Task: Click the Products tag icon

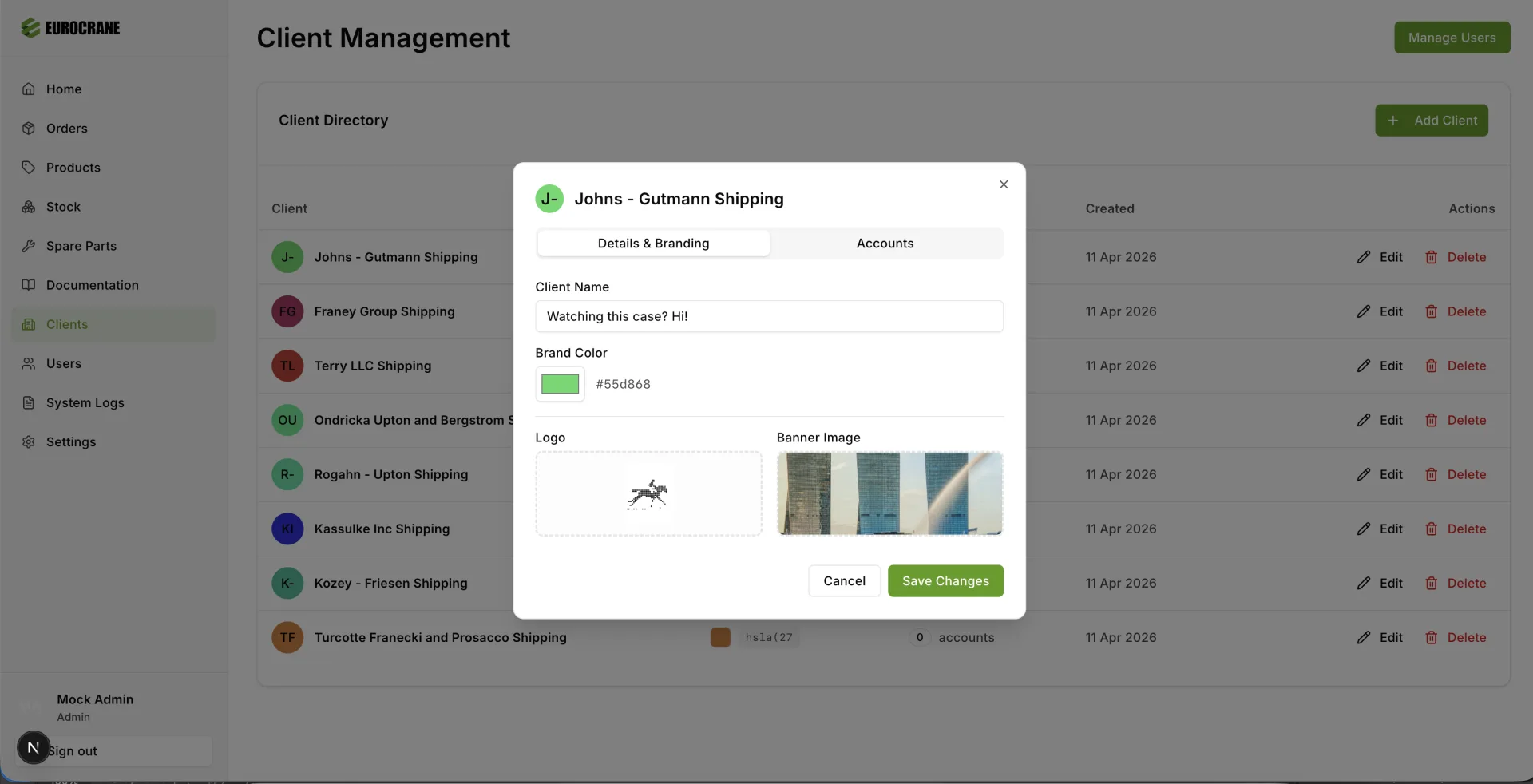Action: click(29, 168)
